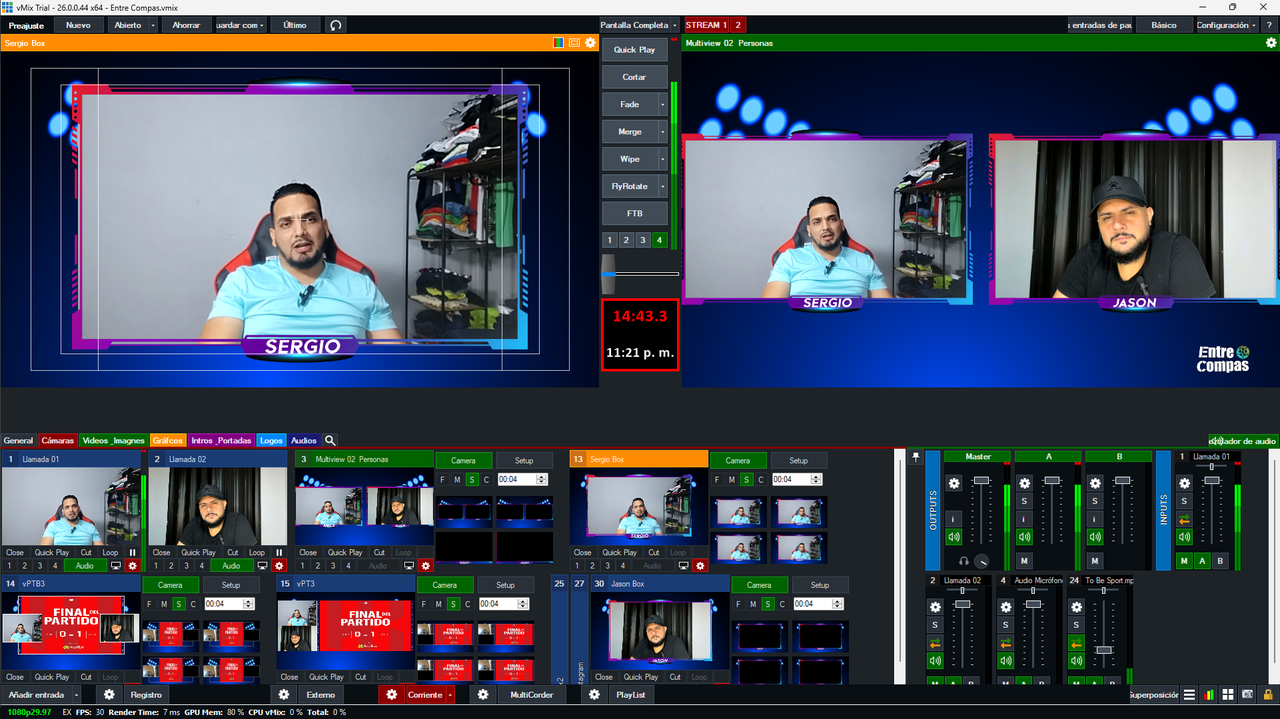This screenshot has width=1280, height=719.
Task: Click the Master bus info button
Action: coord(954,519)
